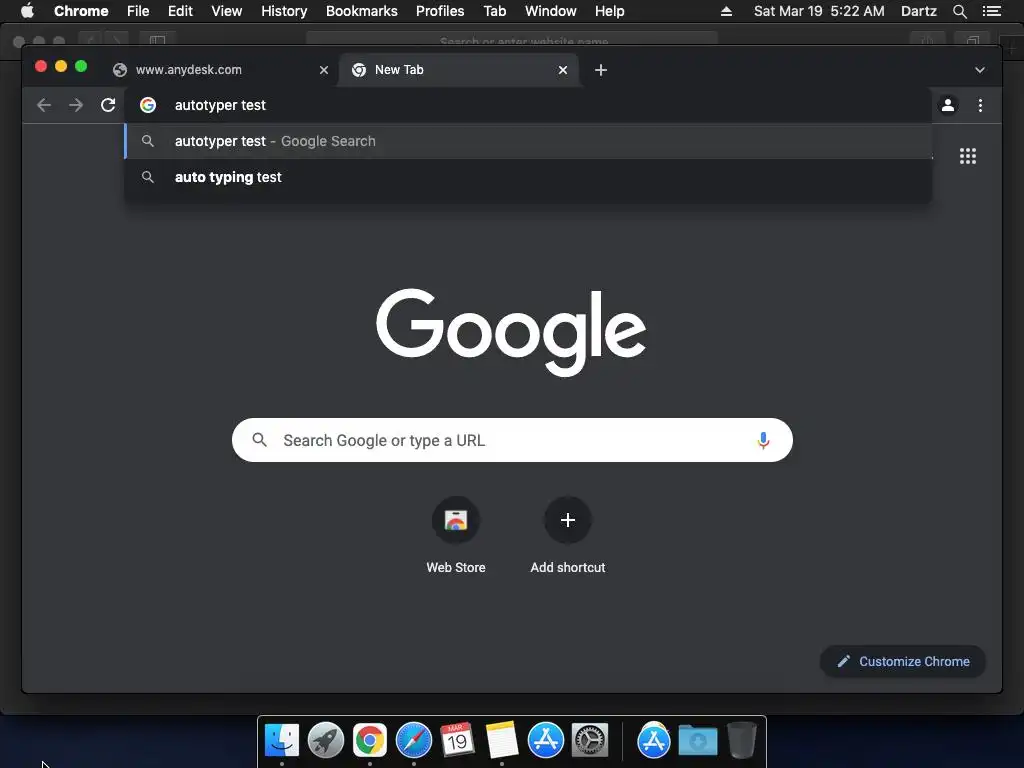Open System Preferences gear in Dock
Viewport: 1024px width, 768px height.
point(590,741)
